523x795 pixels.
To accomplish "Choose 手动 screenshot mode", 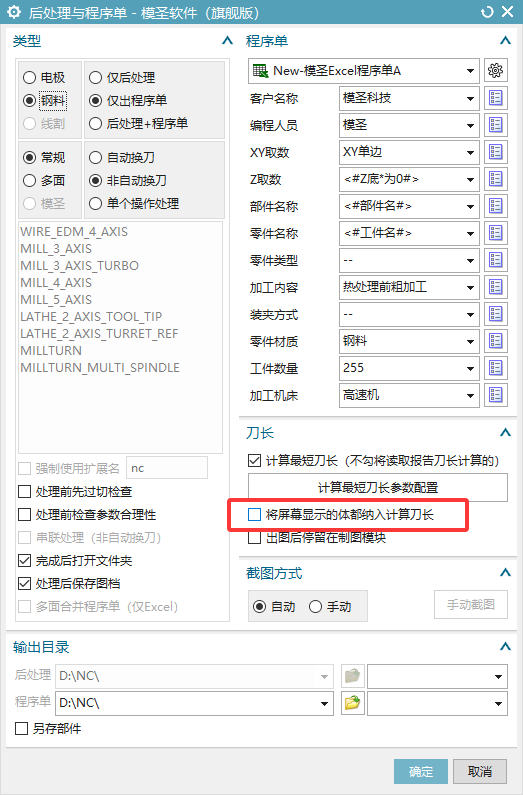I will tap(315, 606).
